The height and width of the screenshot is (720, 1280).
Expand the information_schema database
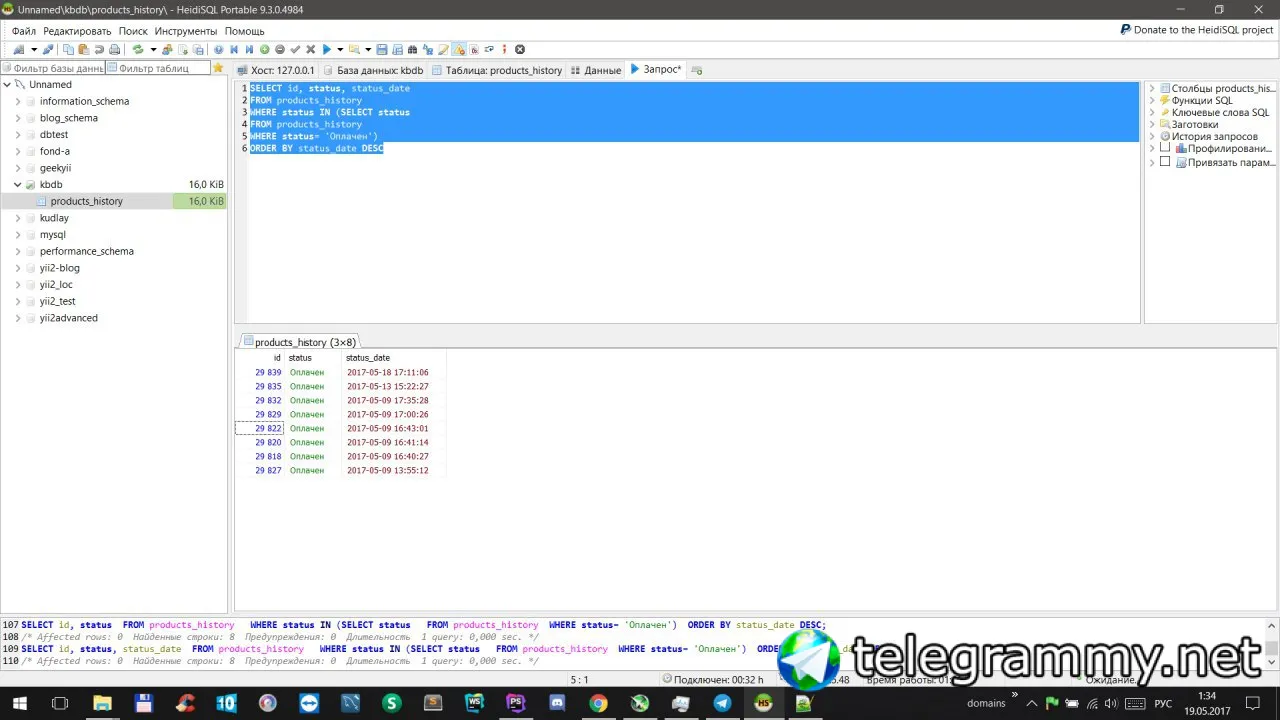click(x=18, y=101)
